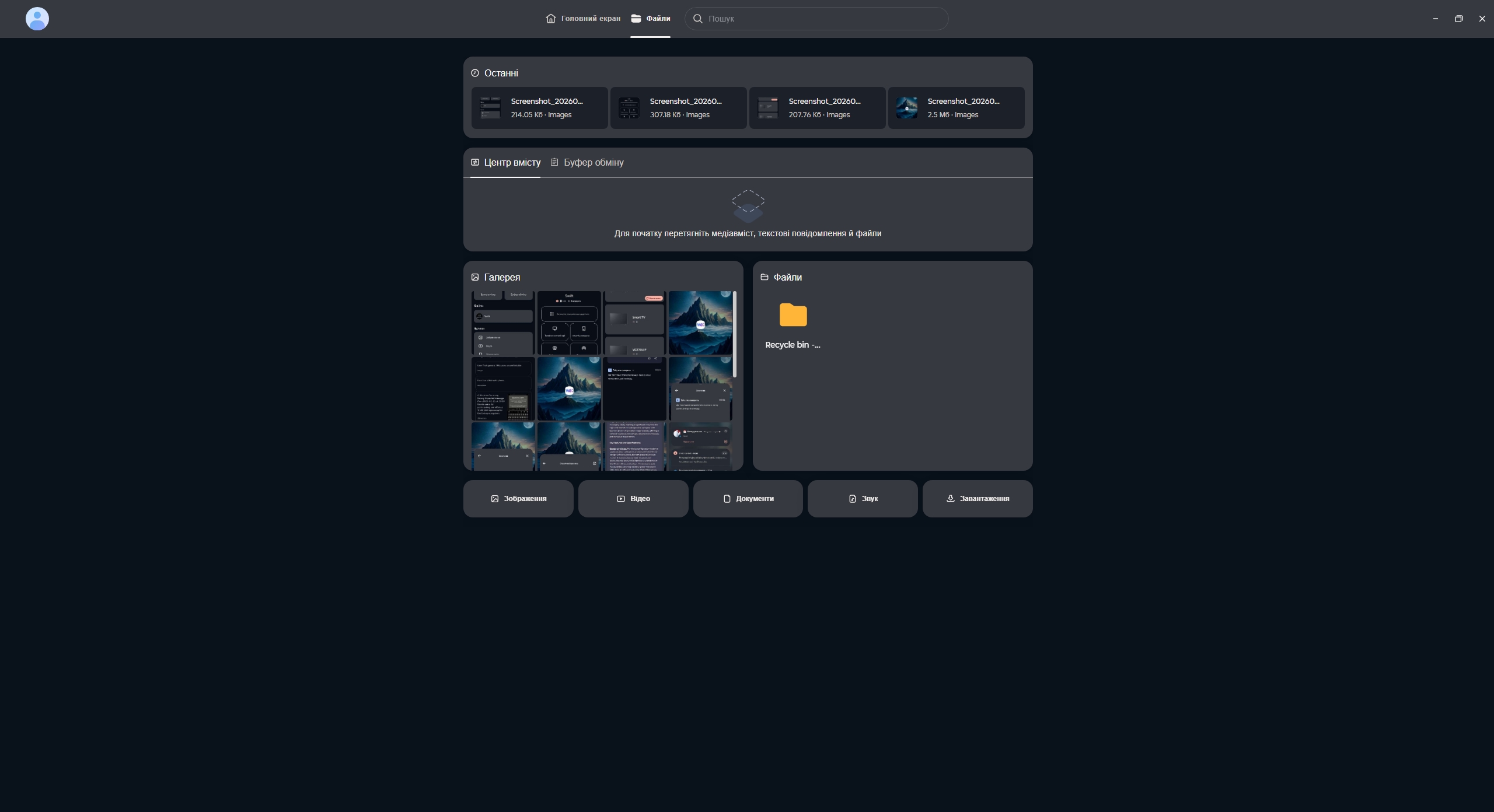Select the Файли tab in top bar
The height and width of the screenshot is (812, 1494).
pos(650,19)
